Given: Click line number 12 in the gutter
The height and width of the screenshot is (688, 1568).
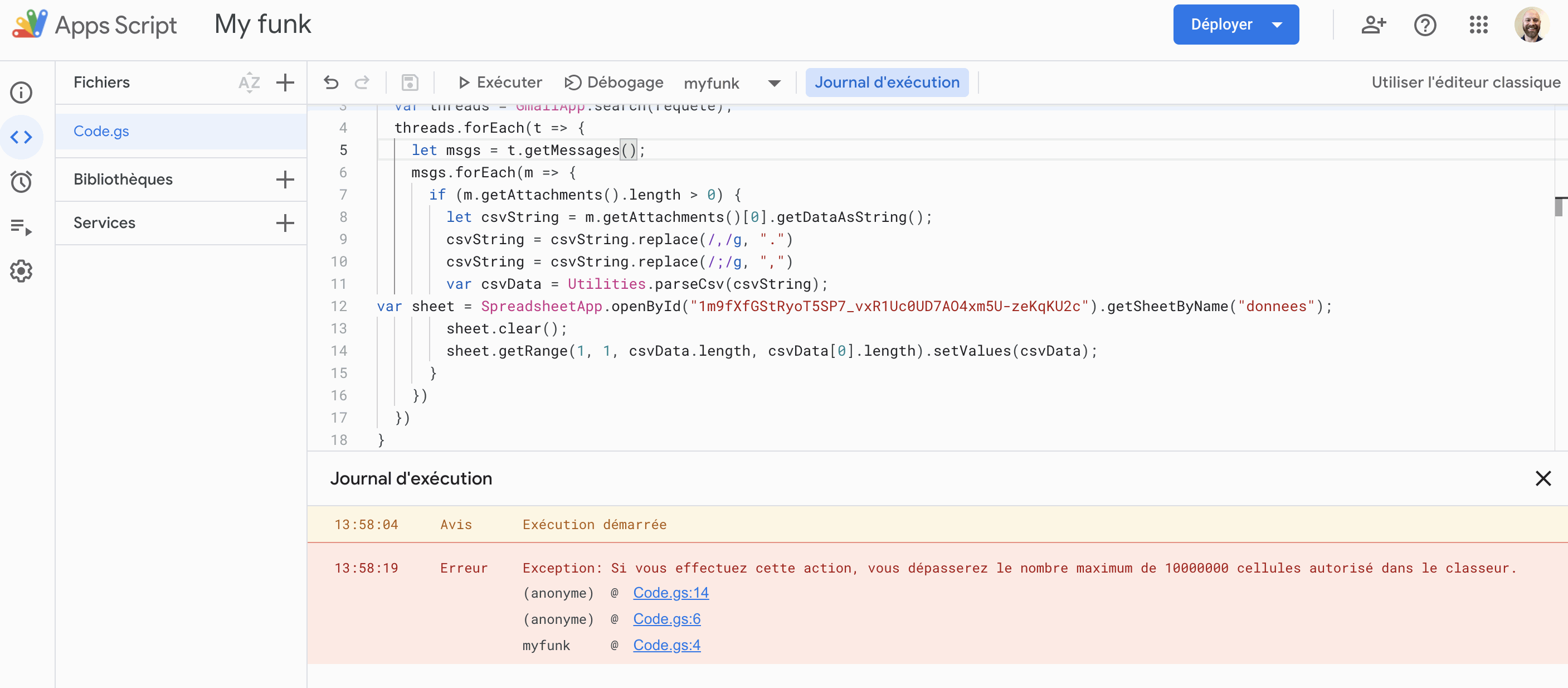Looking at the screenshot, I should pos(339,306).
